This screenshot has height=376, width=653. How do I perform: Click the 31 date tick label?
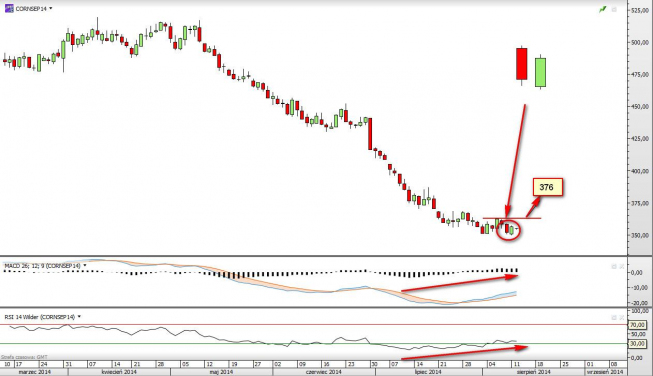(x=68, y=364)
